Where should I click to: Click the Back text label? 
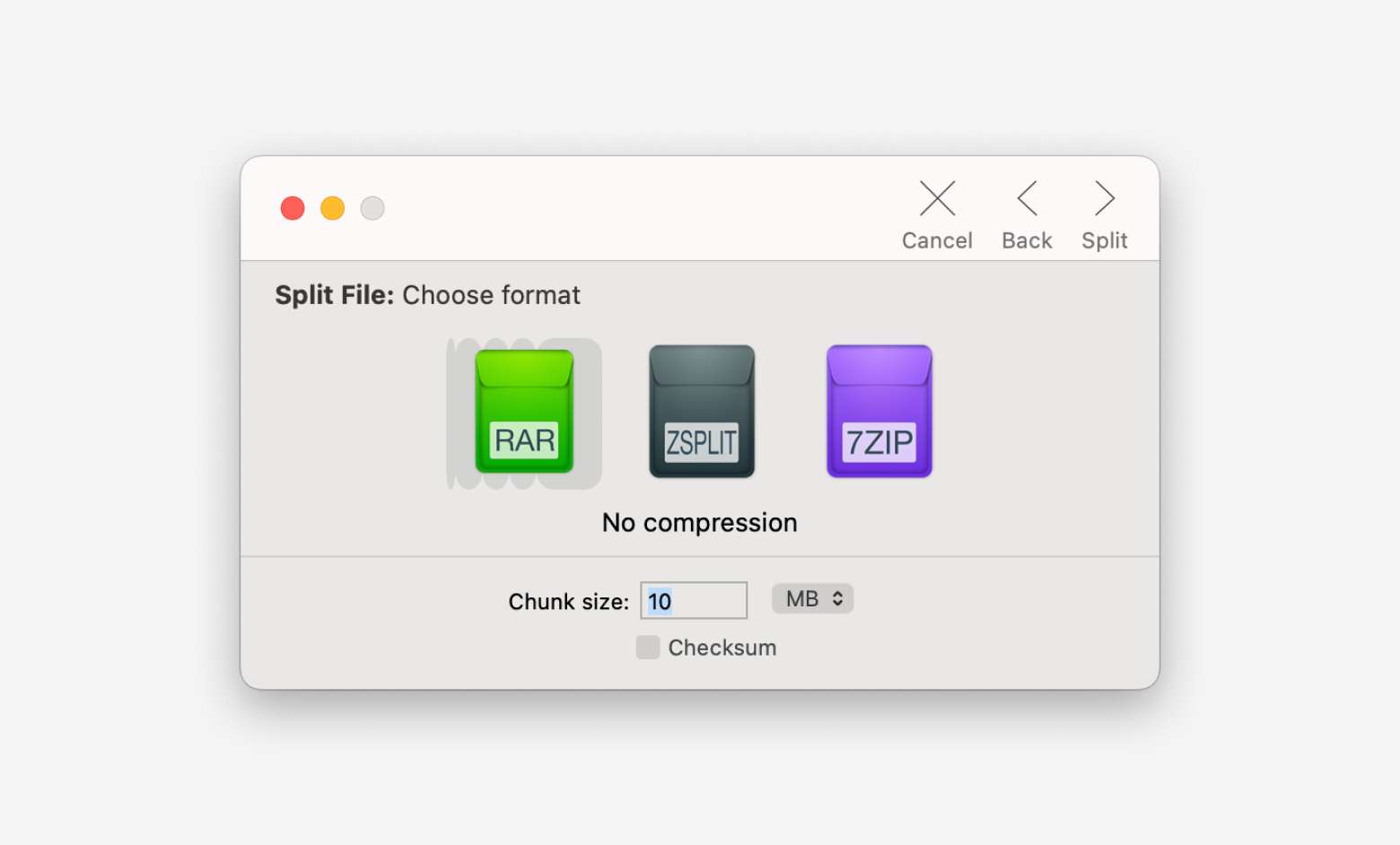(1027, 240)
